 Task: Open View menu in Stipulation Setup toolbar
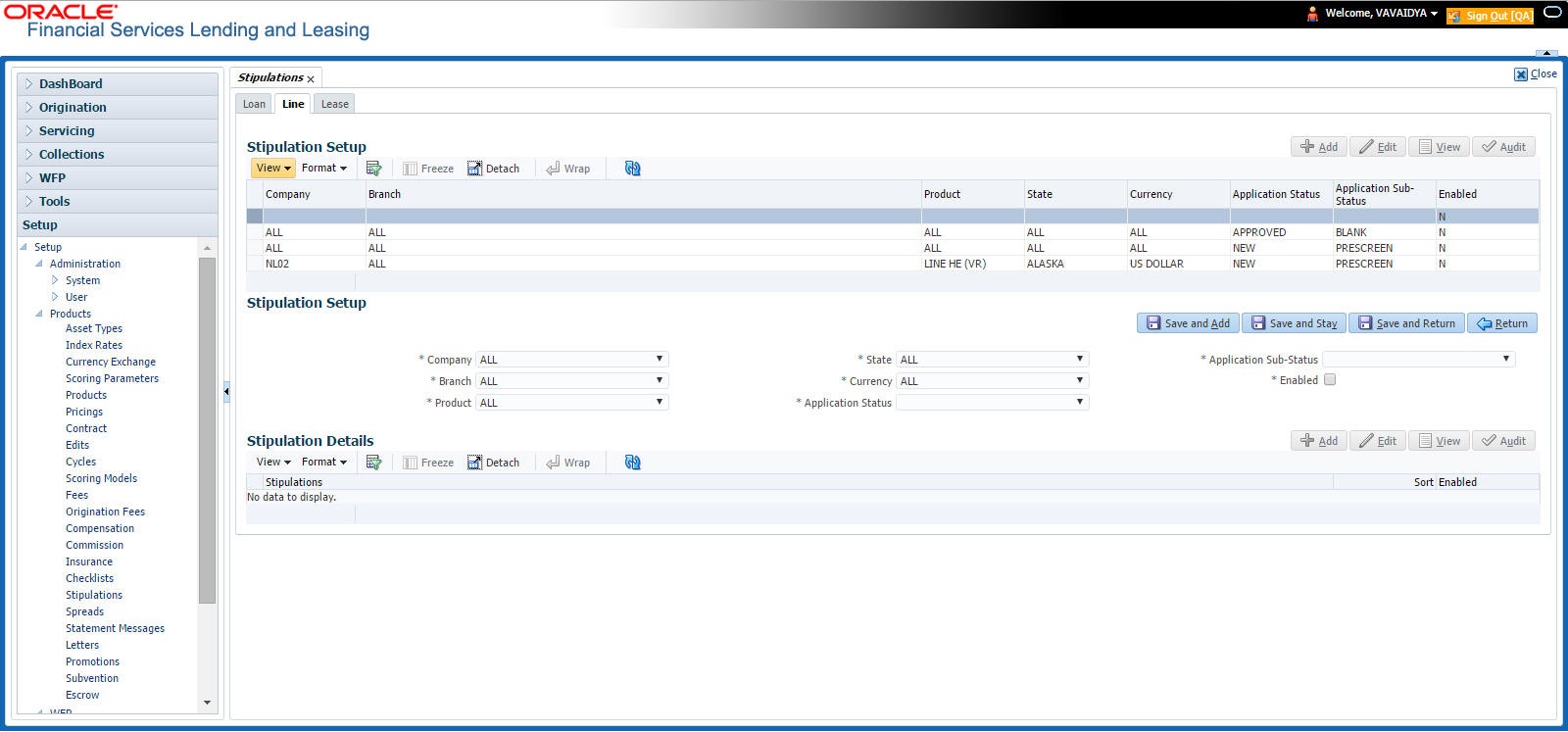pyautogui.click(x=272, y=169)
